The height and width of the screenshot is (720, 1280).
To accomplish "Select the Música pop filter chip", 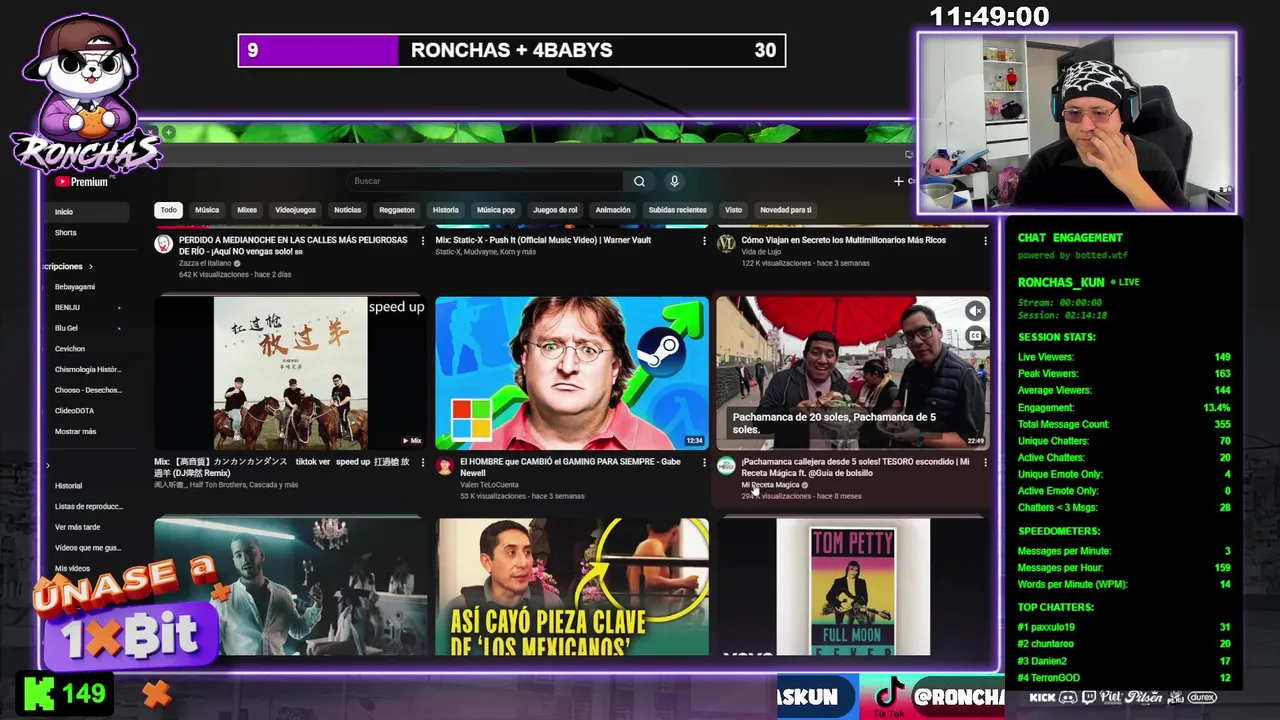I will click(496, 210).
